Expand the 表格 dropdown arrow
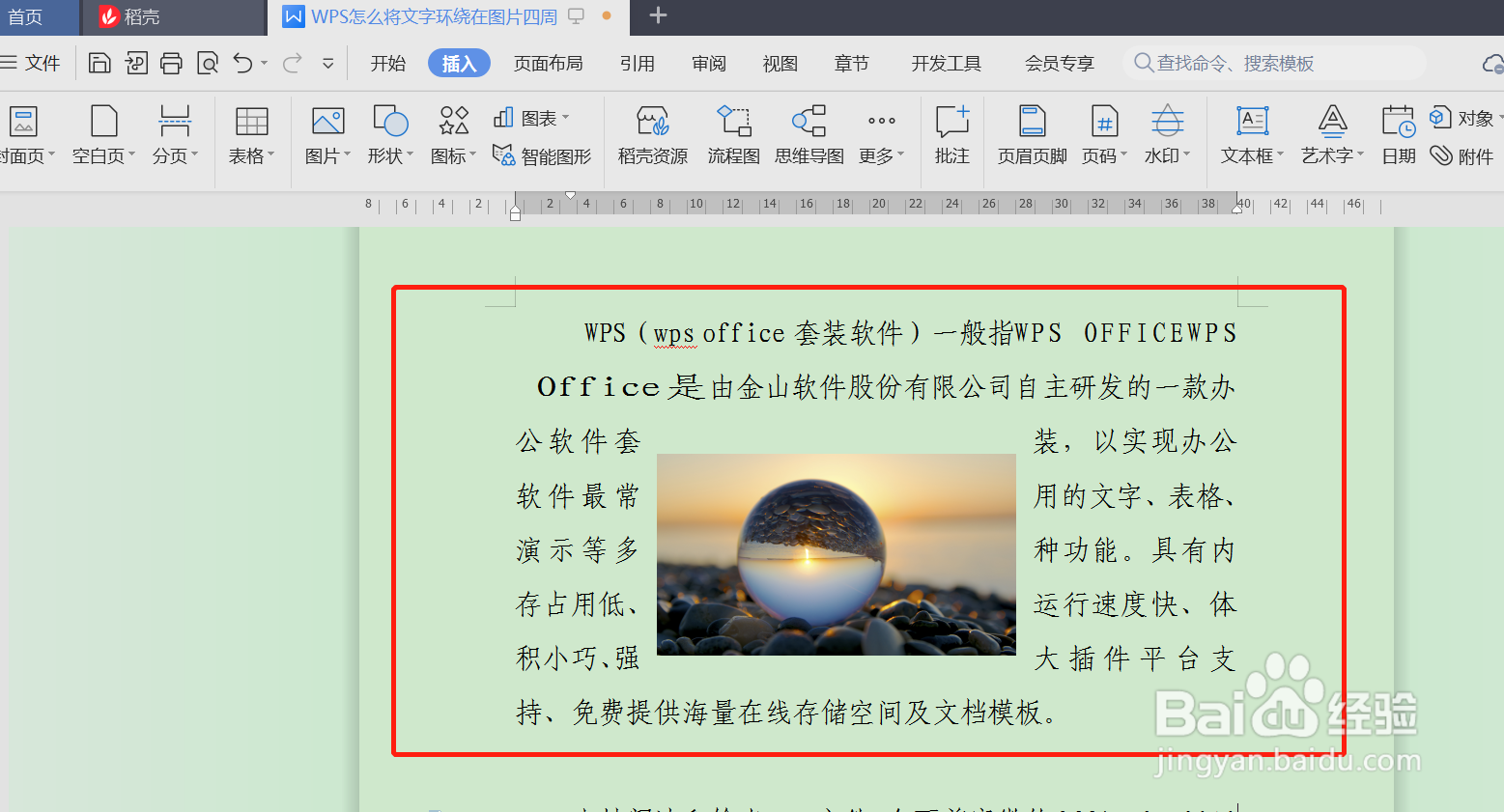1504x812 pixels. pyautogui.click(x=270, y=154)
